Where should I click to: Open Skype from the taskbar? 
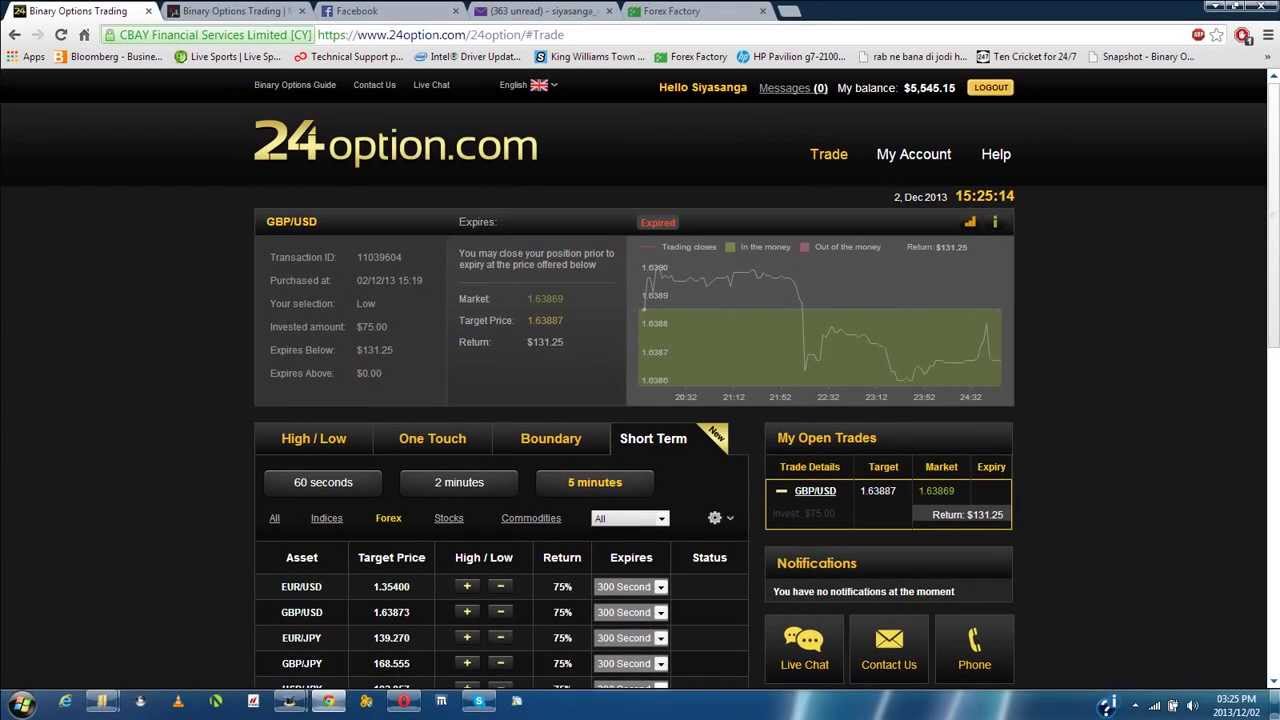tap(479, 702)
